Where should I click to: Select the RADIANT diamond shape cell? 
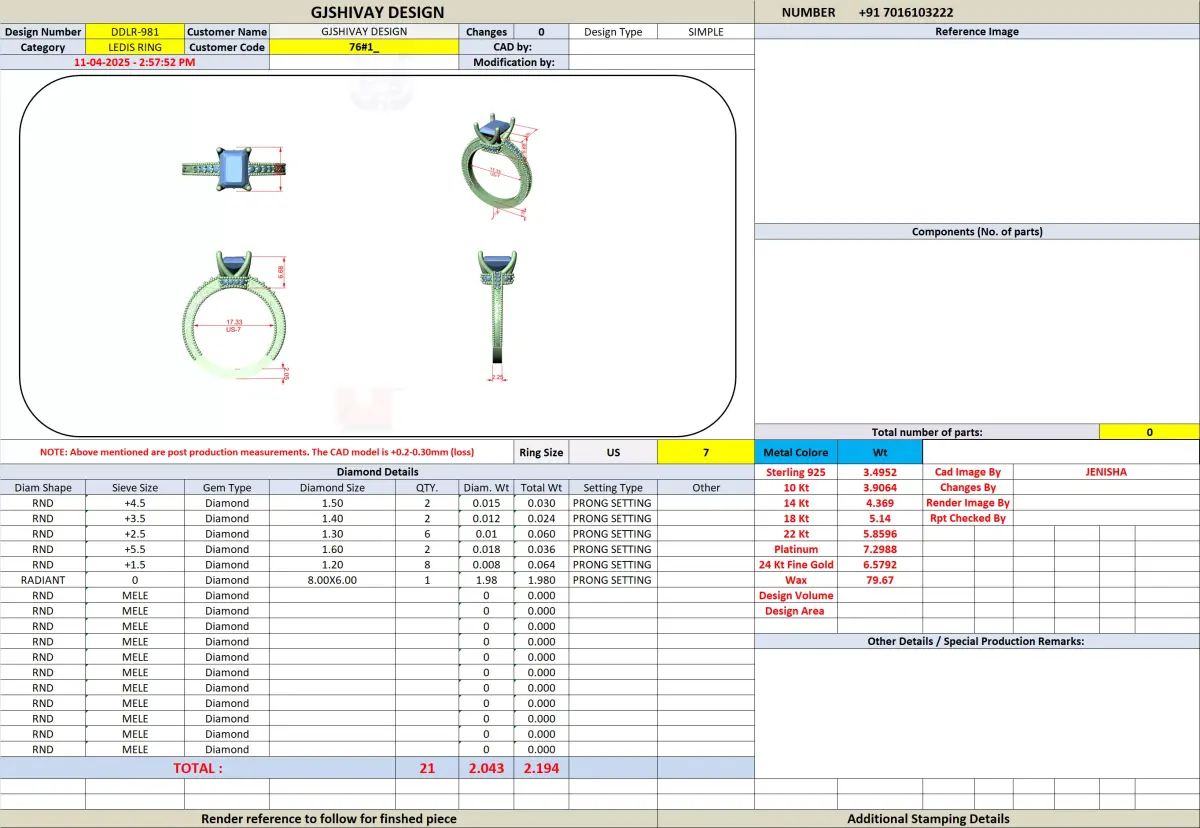[43, 580]
